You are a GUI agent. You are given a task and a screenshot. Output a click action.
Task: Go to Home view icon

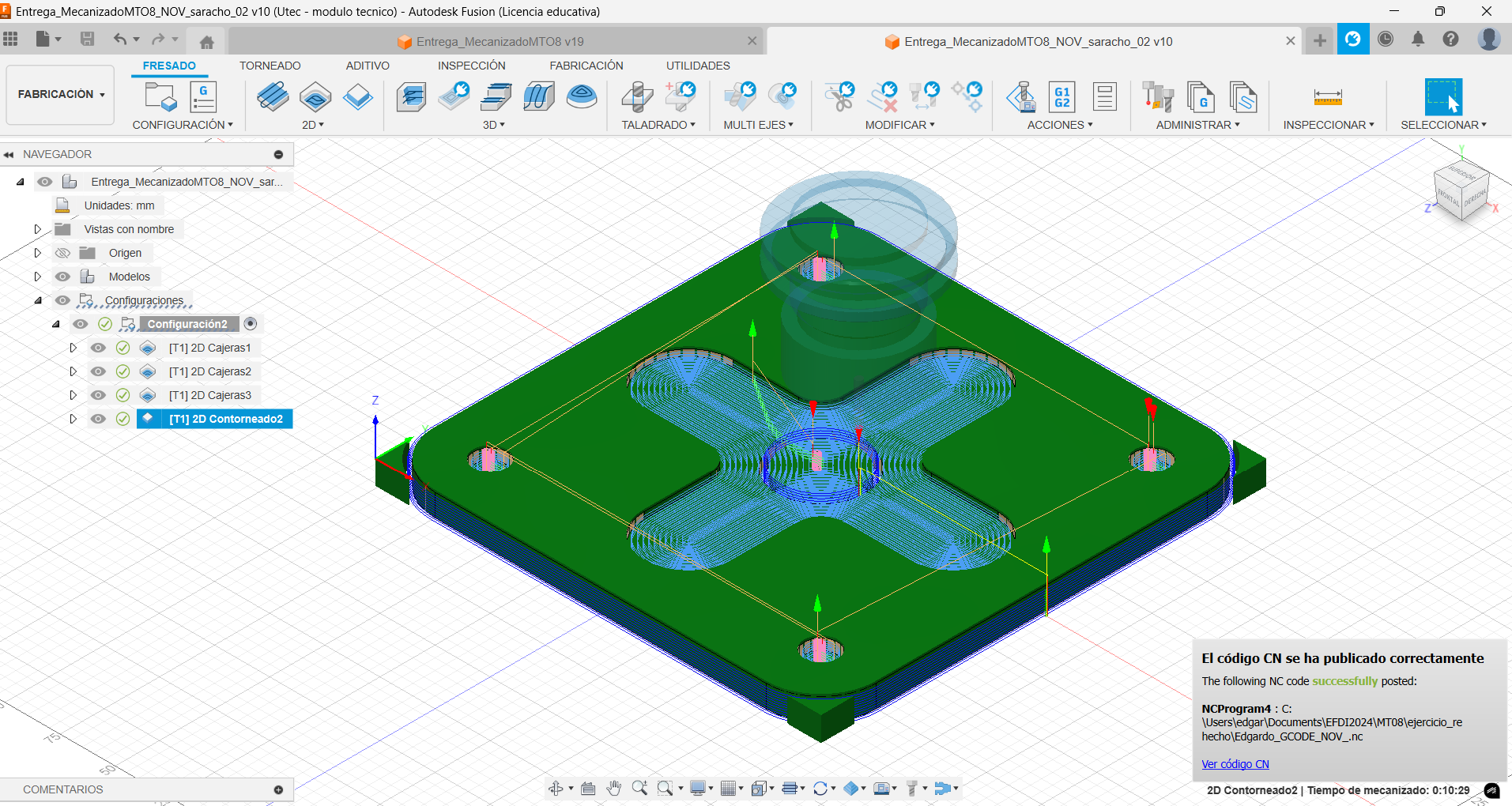[x=207, y=42]
